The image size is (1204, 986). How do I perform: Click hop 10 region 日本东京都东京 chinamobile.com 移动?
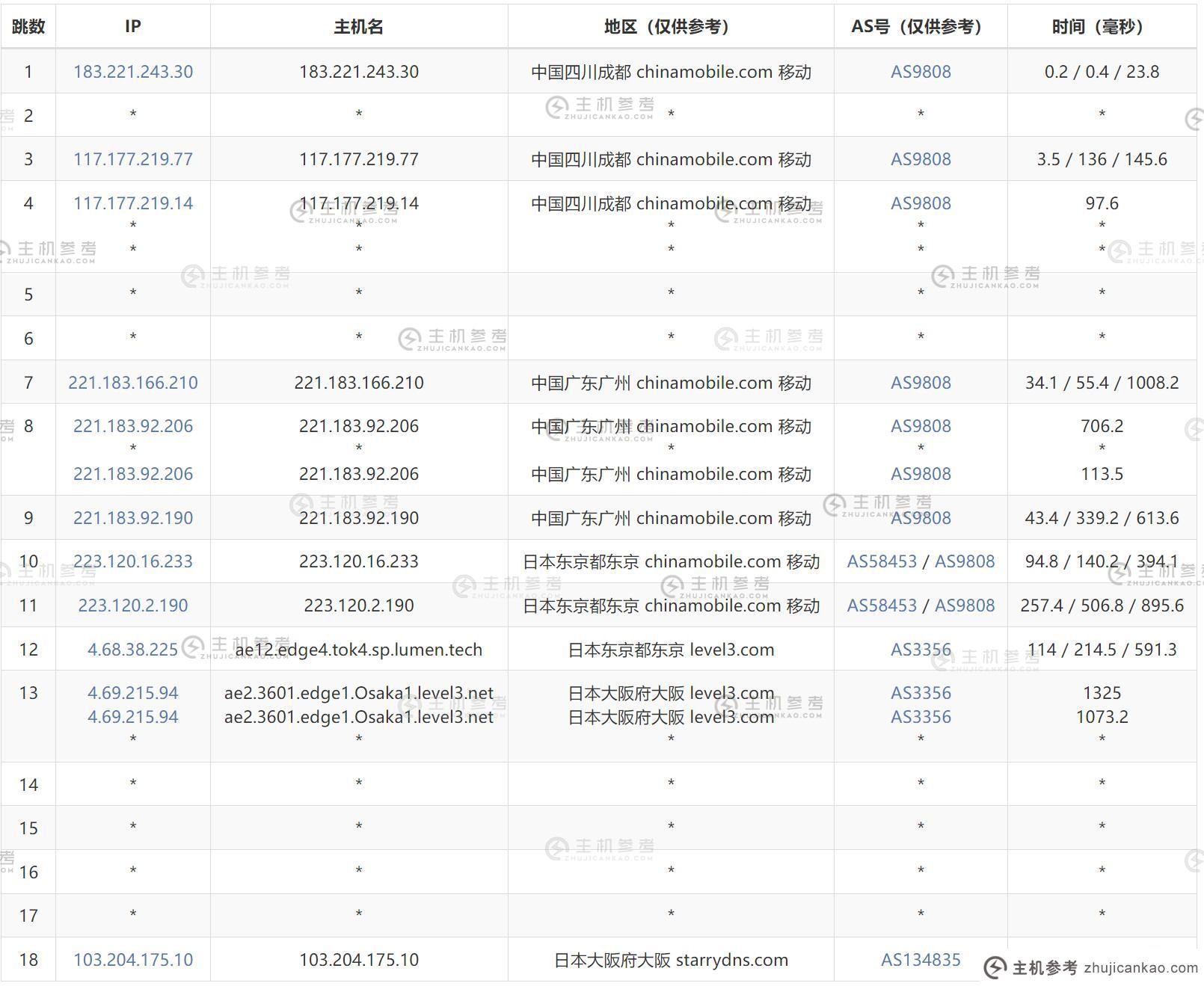671,561
